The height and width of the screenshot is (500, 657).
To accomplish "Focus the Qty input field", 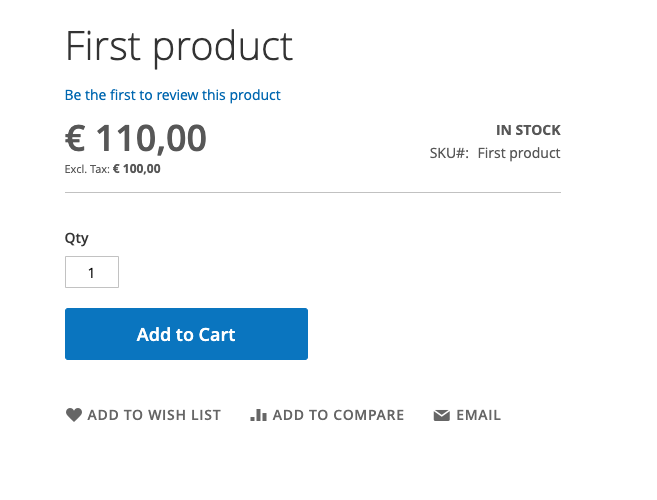I will [92, 272].
